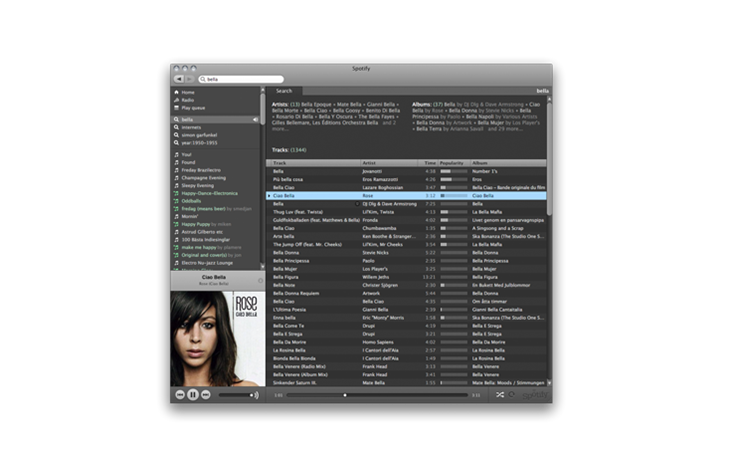Click the 'La Bella Mafia' album on the Thug Luv row
Screen dimensions: 736x458
point(487,212)
